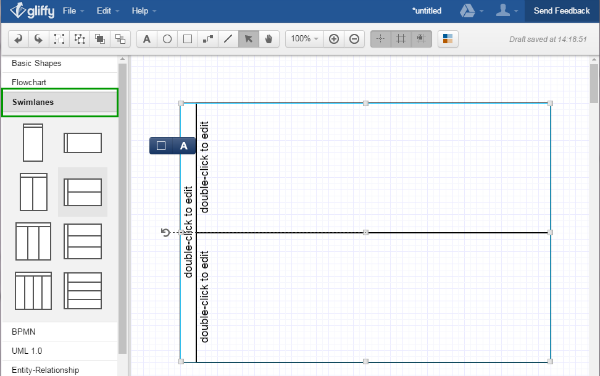Open the color theme picker

point(448,39)
